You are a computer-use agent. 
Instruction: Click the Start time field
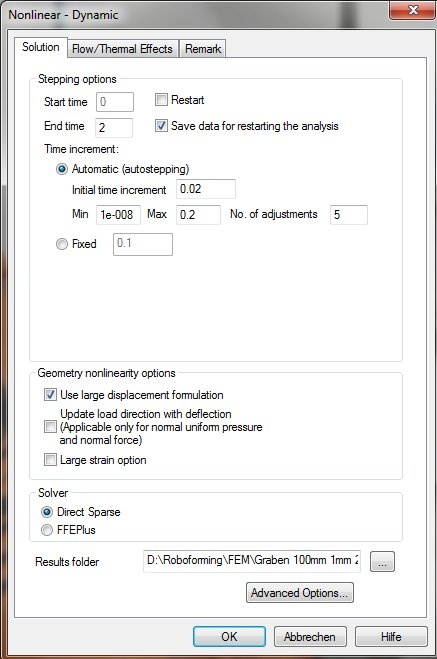pos(115,102)
